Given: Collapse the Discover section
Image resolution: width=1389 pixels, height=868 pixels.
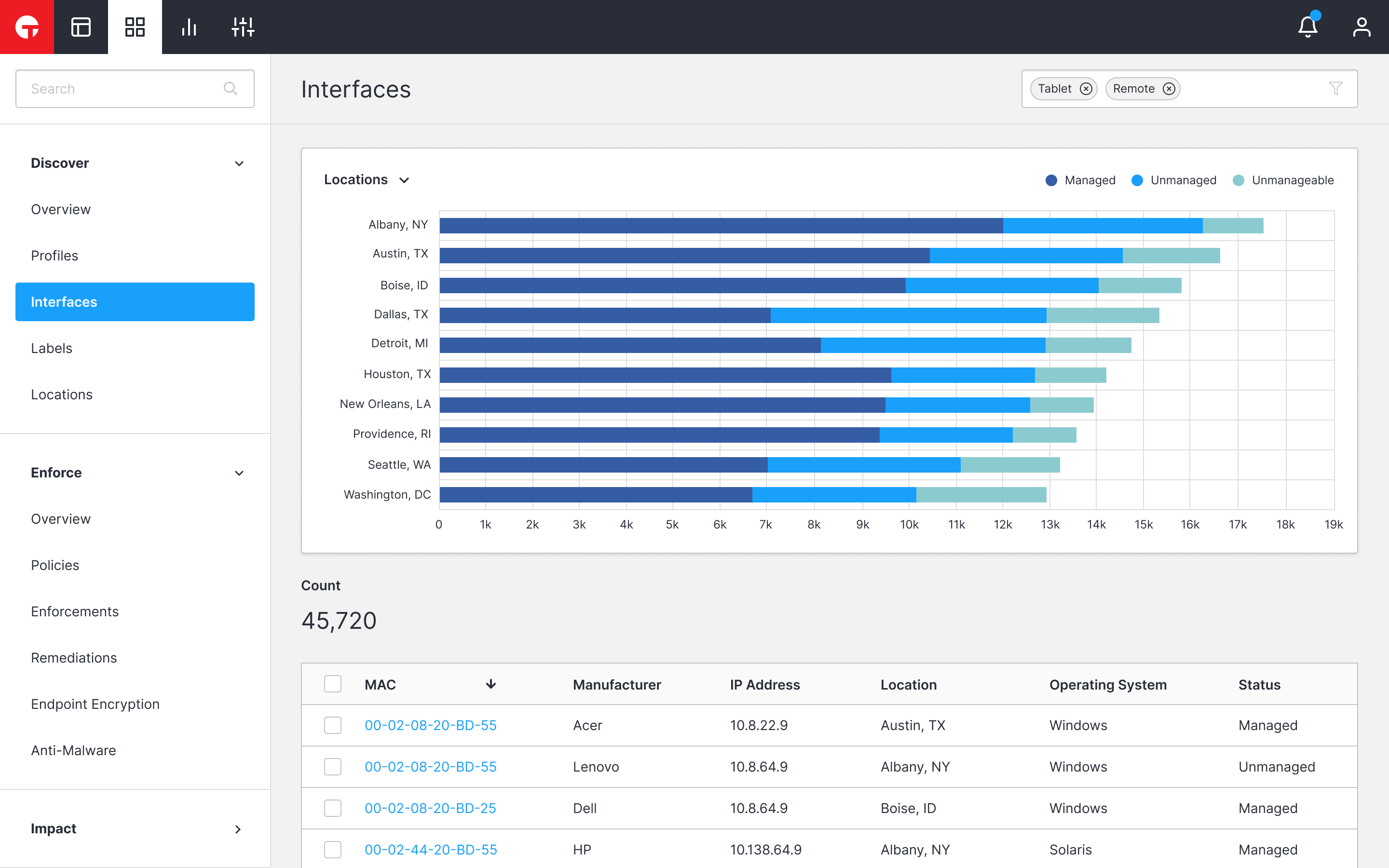Looking at the screenshot, I should tap(239, 163).
